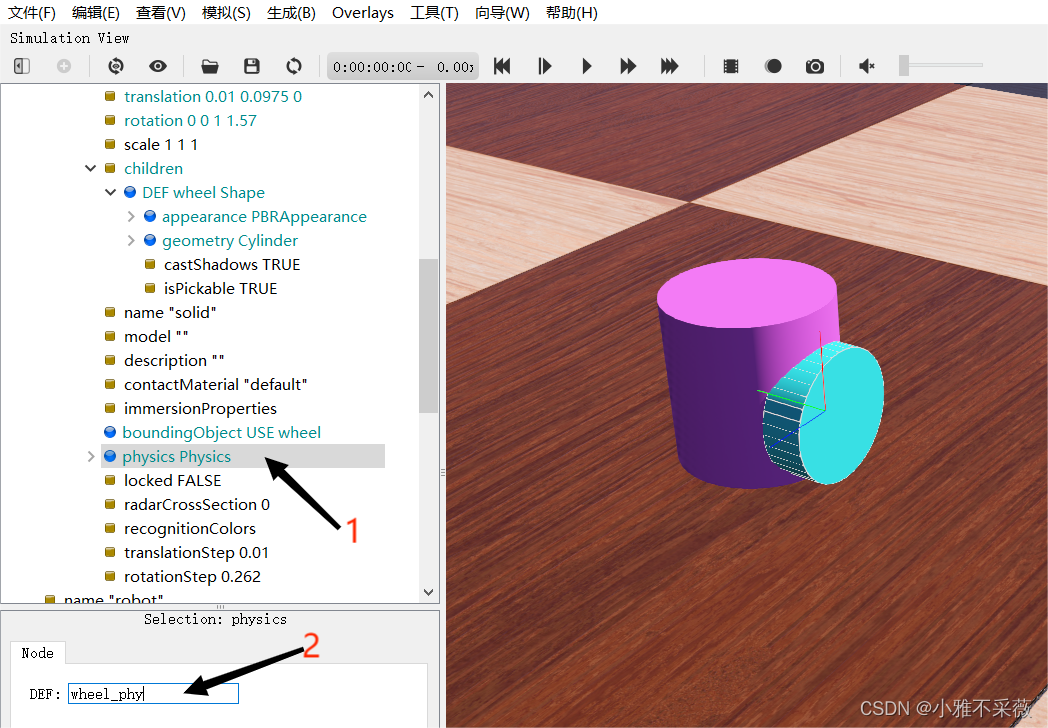Click the restore viewpoint icon

pos(116,66)
